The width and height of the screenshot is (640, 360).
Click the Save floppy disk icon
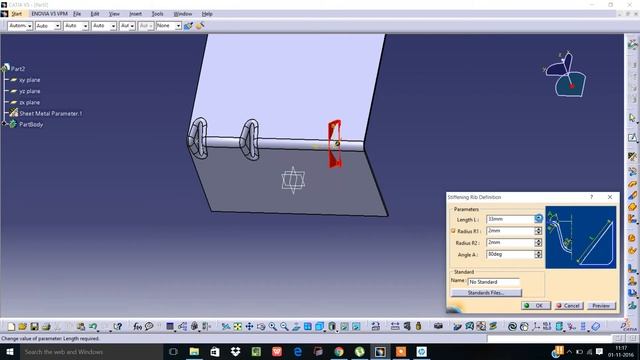click(34, 327)
